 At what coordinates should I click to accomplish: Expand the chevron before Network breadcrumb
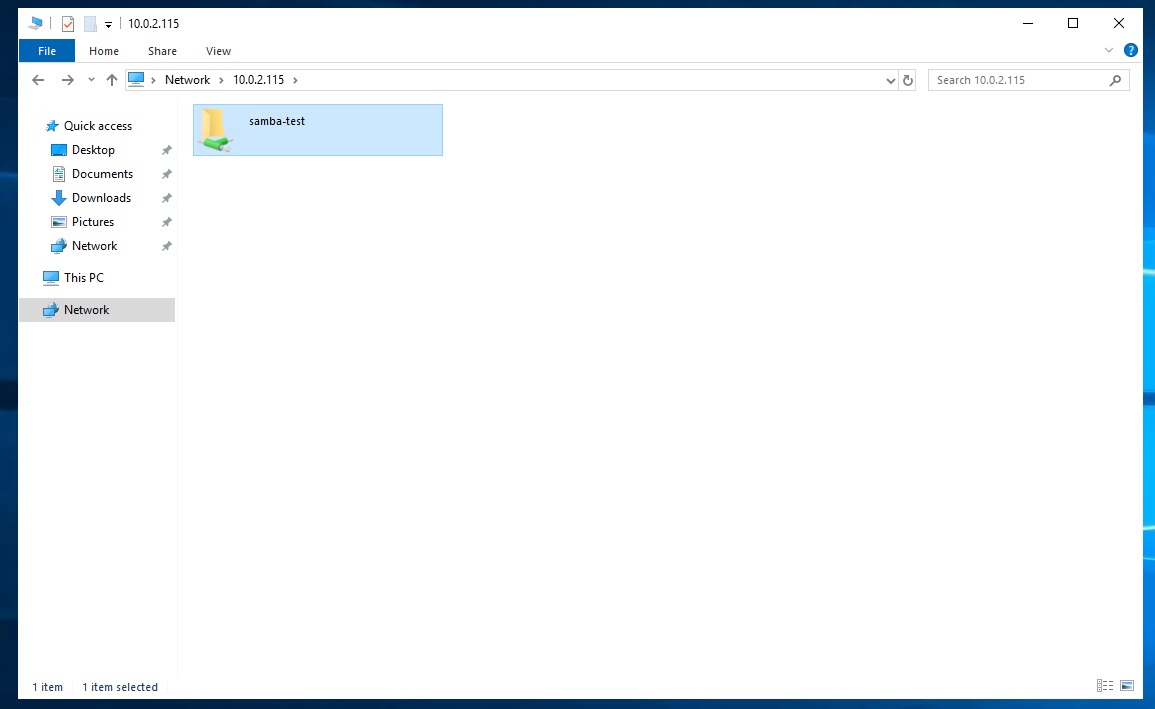click(x=153, y=80)
